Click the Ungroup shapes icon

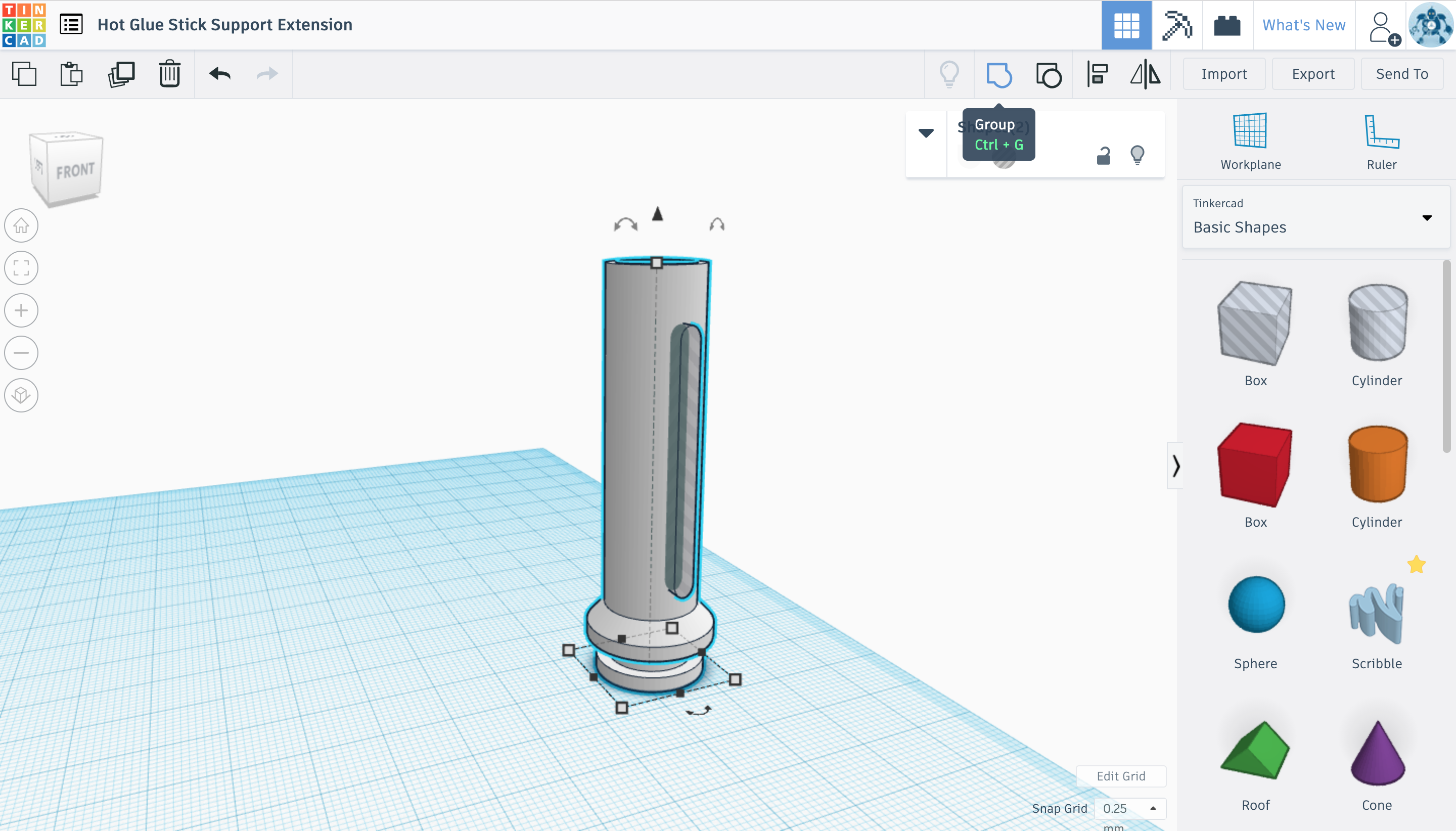coord(1048,74)
